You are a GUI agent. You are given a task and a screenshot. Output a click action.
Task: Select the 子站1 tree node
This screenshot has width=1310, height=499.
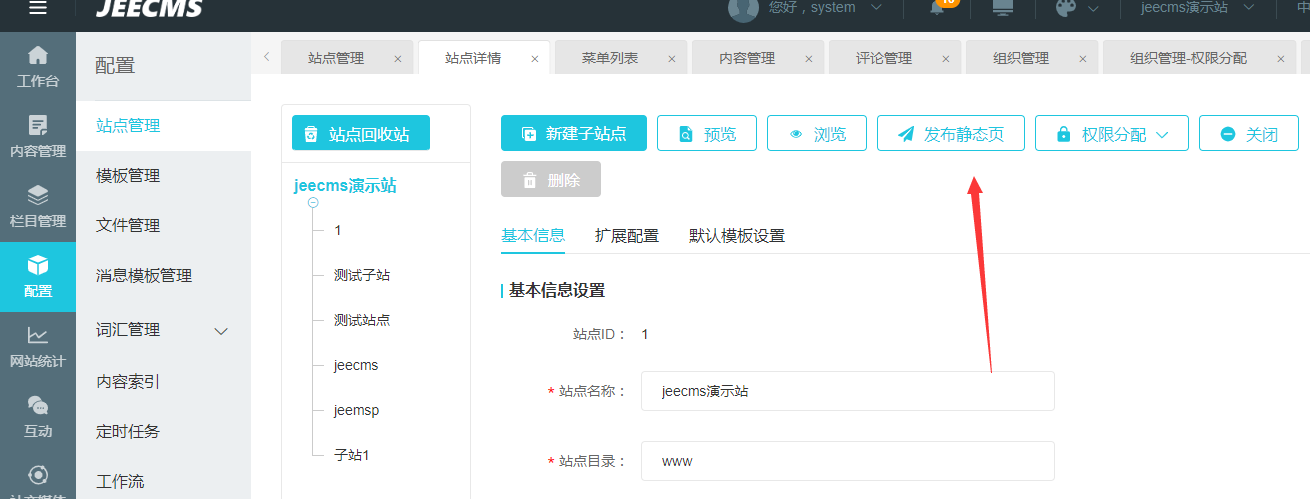352,455
